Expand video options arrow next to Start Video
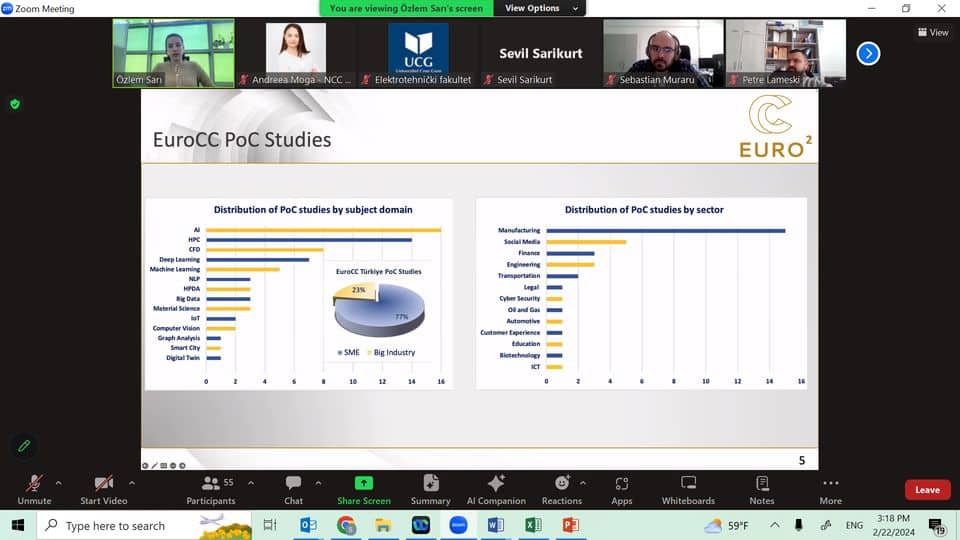Viewport: 960px width, 540px height. 132,483
